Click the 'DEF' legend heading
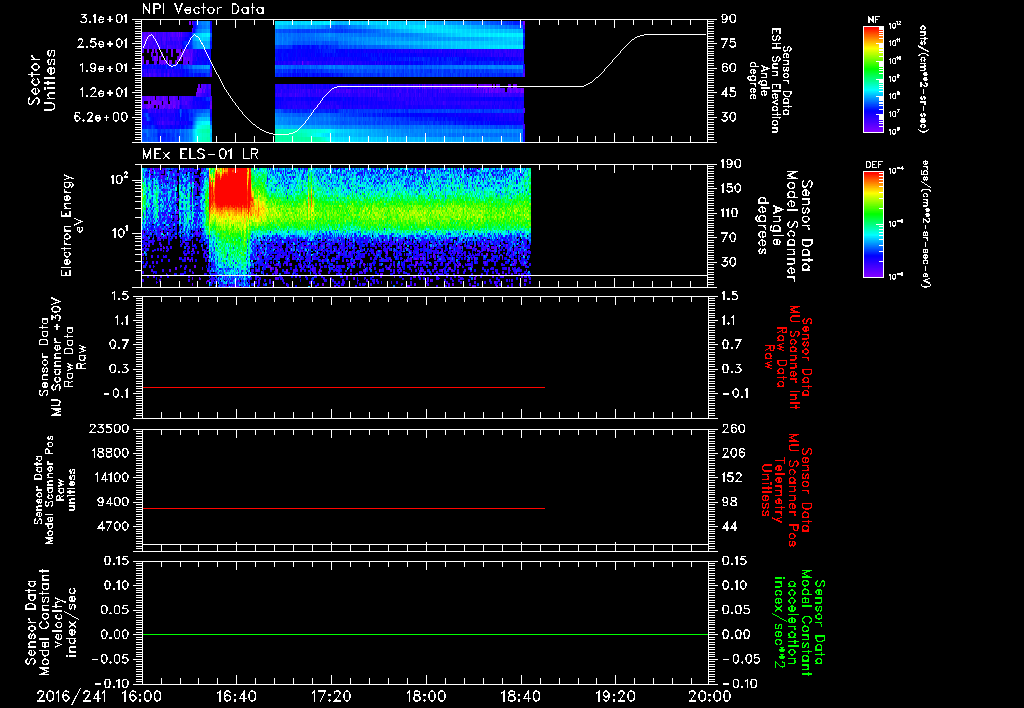 (x=874, y=165)
